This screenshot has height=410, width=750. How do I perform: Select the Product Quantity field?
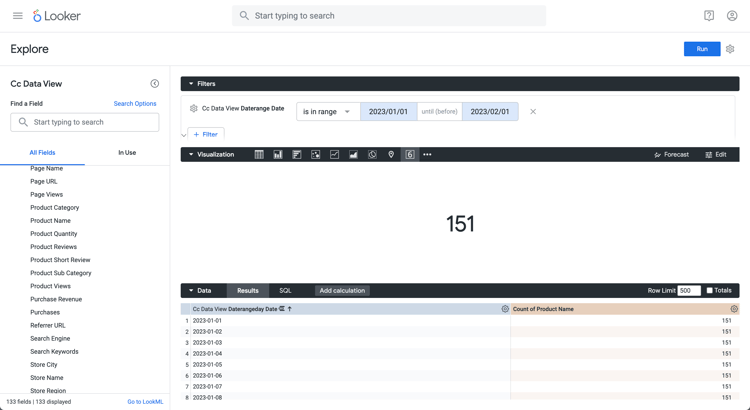(54, 233)
